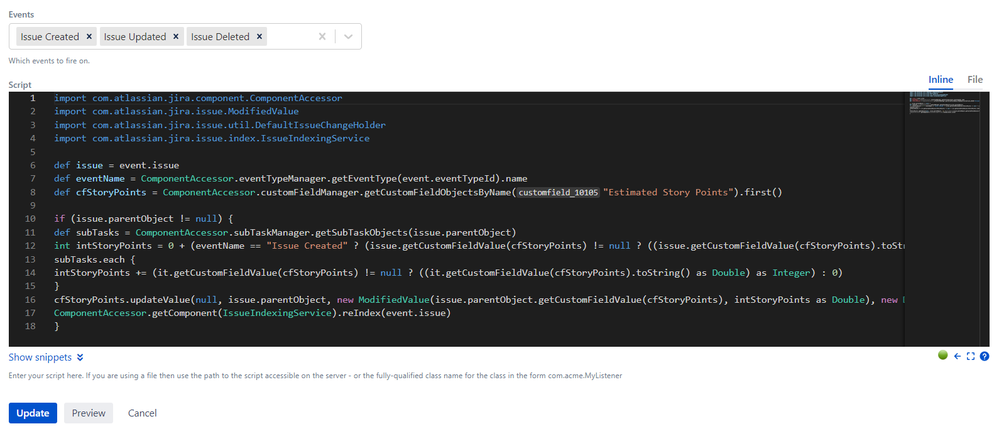Clear all selected events

click(x=322, y=36)
